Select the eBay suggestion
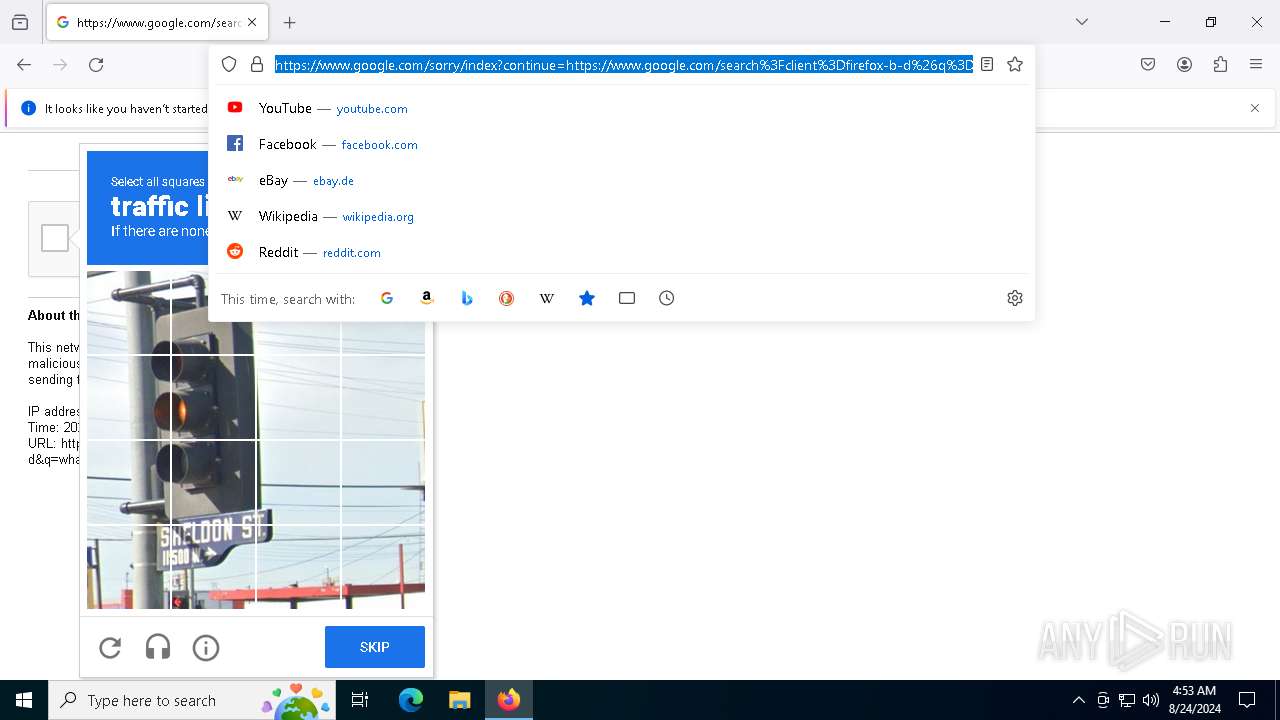 point(621,180)
